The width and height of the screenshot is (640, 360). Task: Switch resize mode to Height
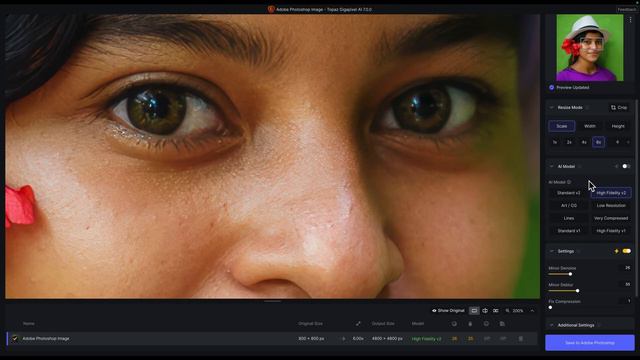618,126
